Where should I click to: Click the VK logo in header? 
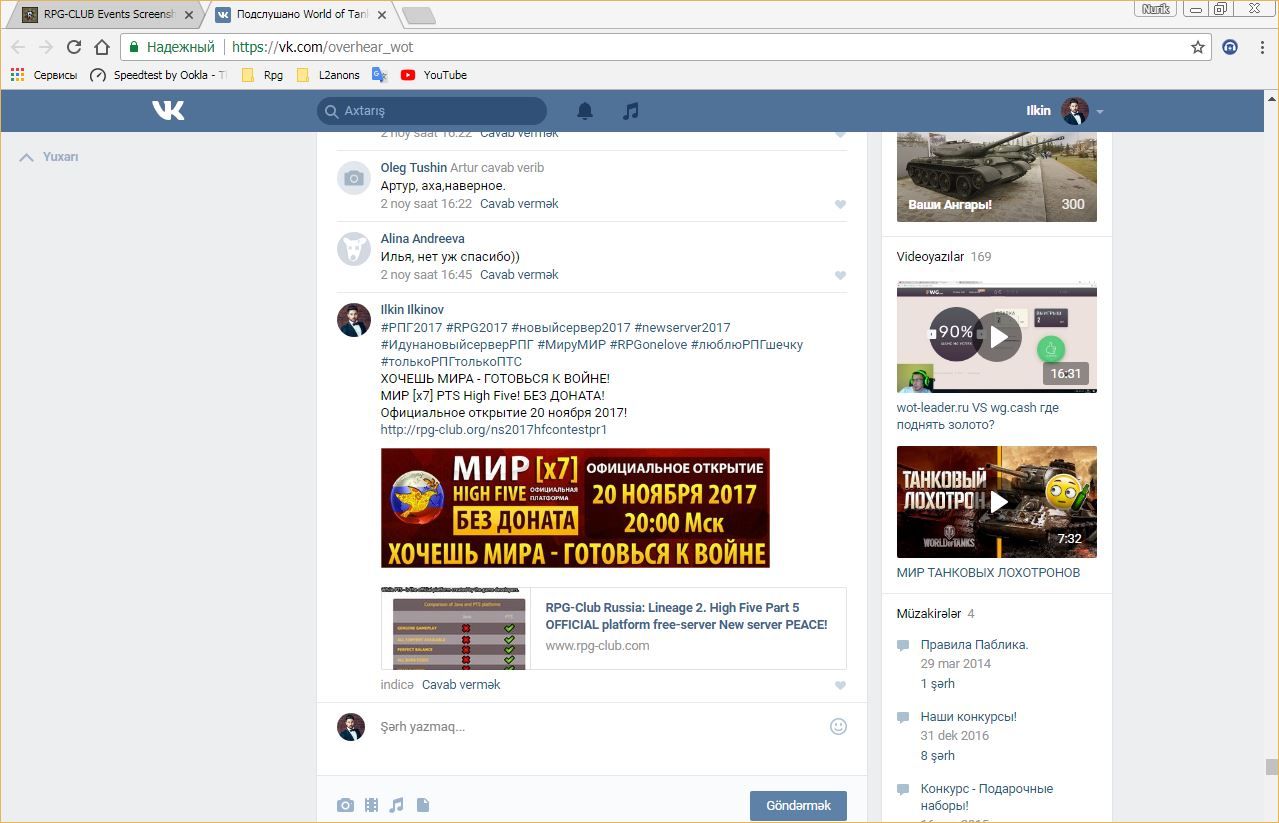(168, 110)
